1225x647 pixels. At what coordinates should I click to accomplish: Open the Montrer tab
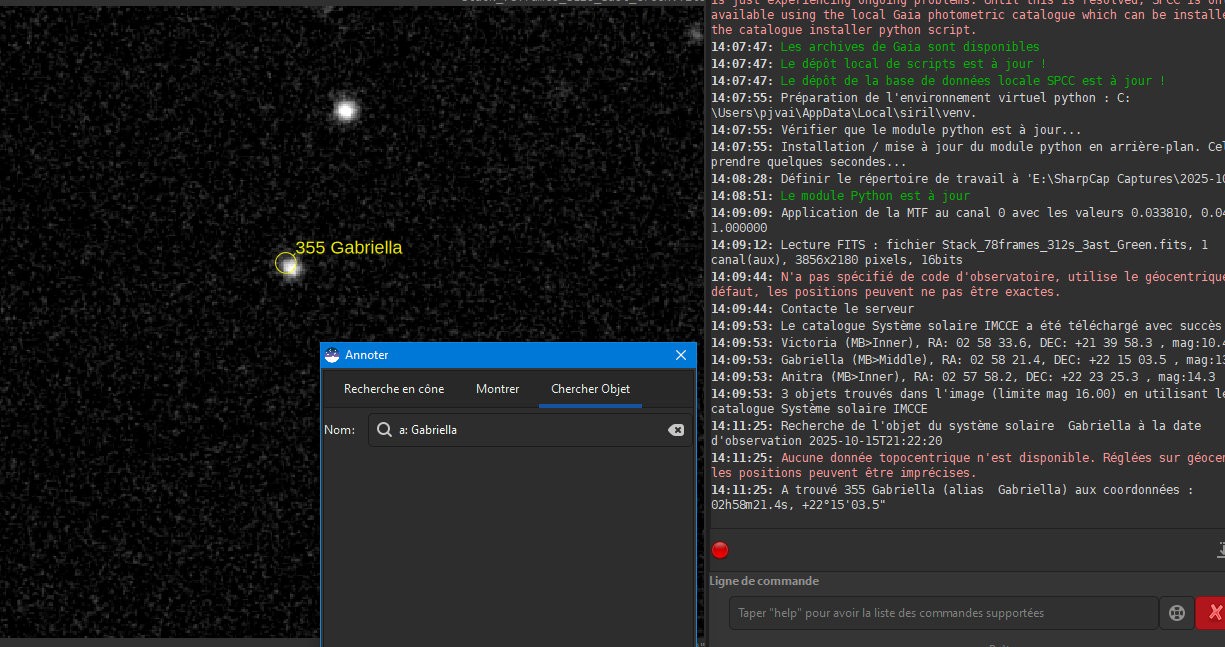click(x=497, y=389)
